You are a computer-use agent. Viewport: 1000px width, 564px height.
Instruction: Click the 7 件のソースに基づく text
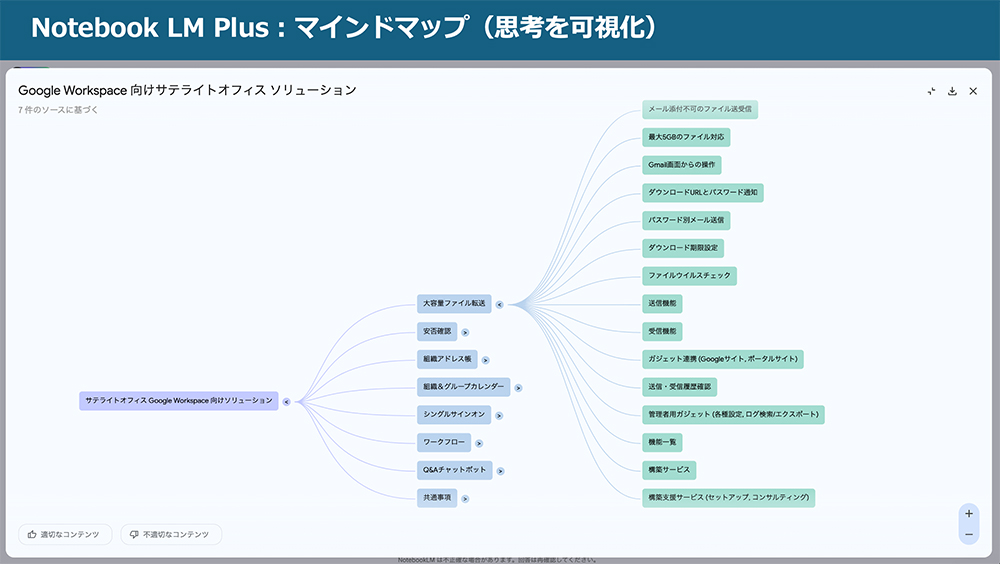[58, 110]
